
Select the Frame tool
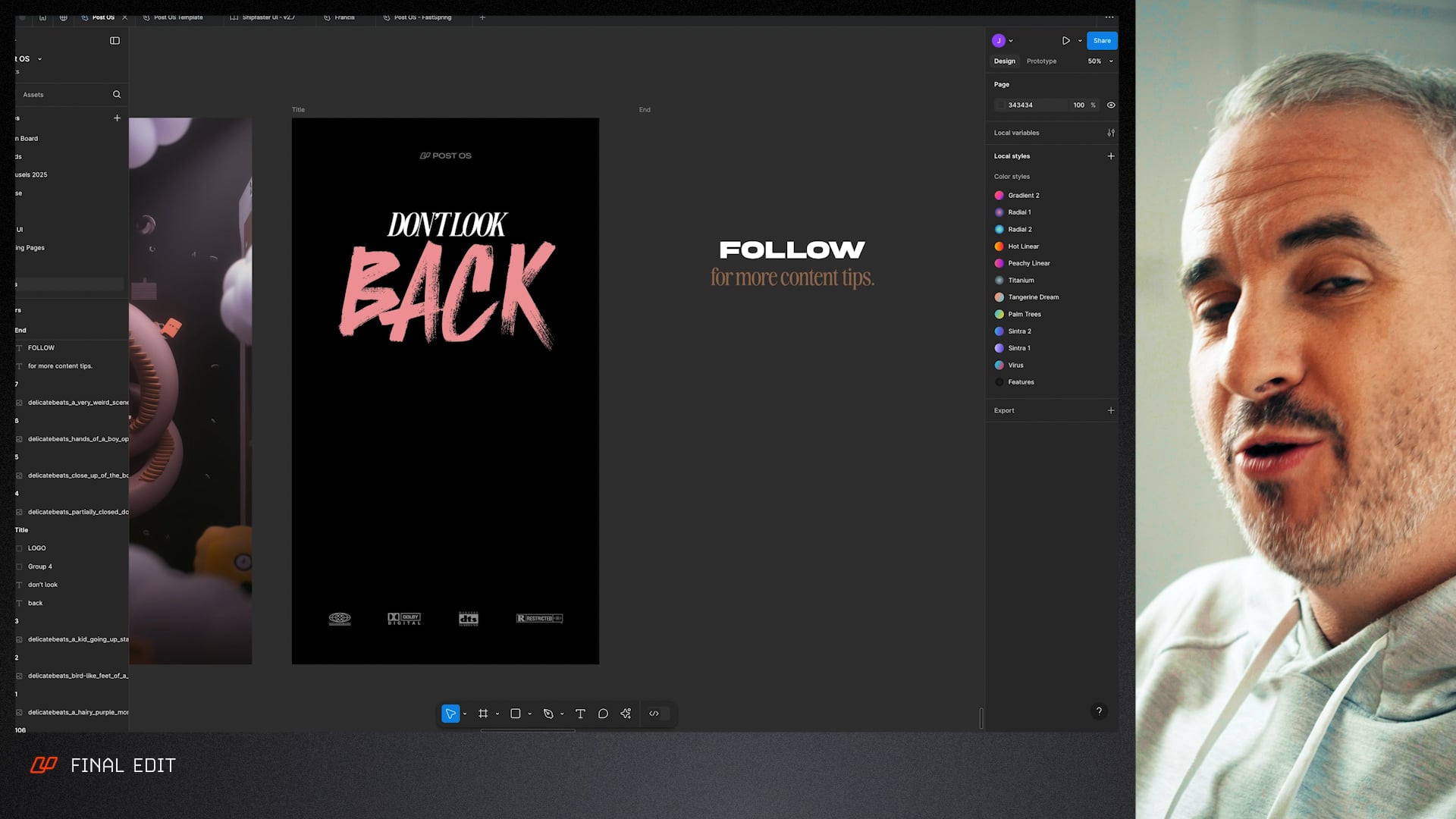[x=483, y=713]
